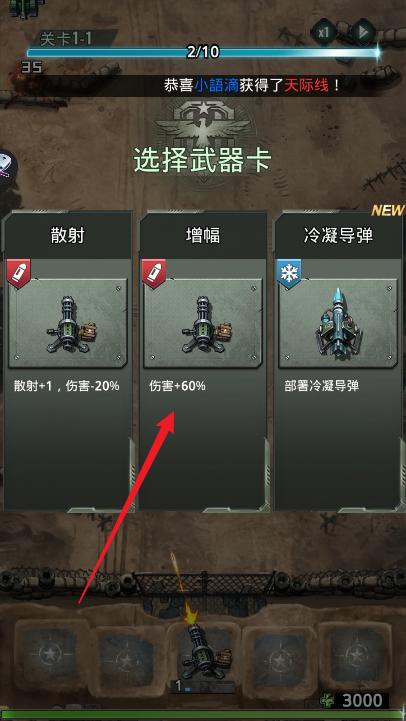Toggle the x1 game speed button
The image size is (406, 721).
tap(324, 33)
